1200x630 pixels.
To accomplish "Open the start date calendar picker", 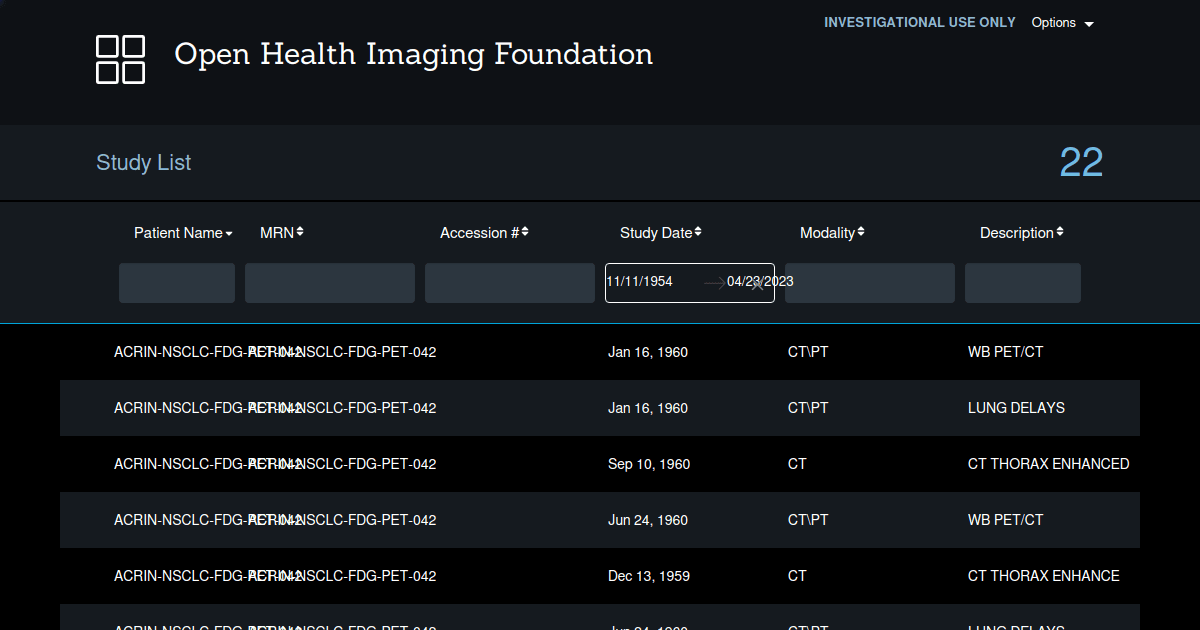I will (x=640, y=282).
